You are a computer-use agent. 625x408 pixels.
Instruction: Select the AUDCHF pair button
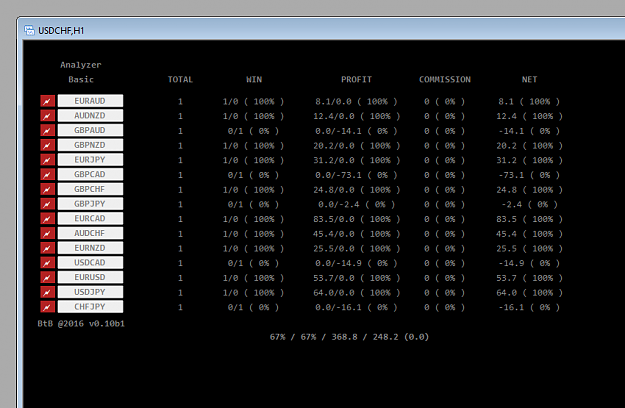point(90,233)
